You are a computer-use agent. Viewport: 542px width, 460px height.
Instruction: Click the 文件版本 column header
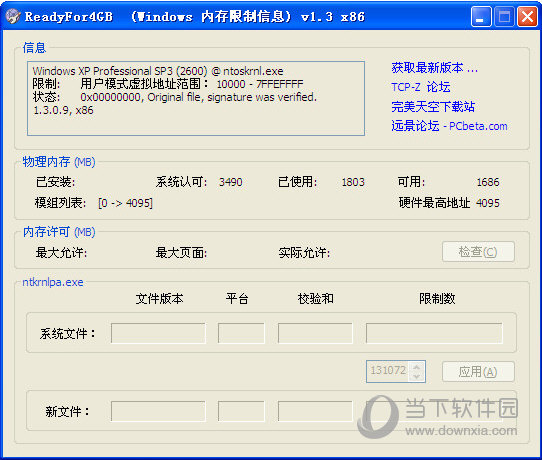point(159,299)
